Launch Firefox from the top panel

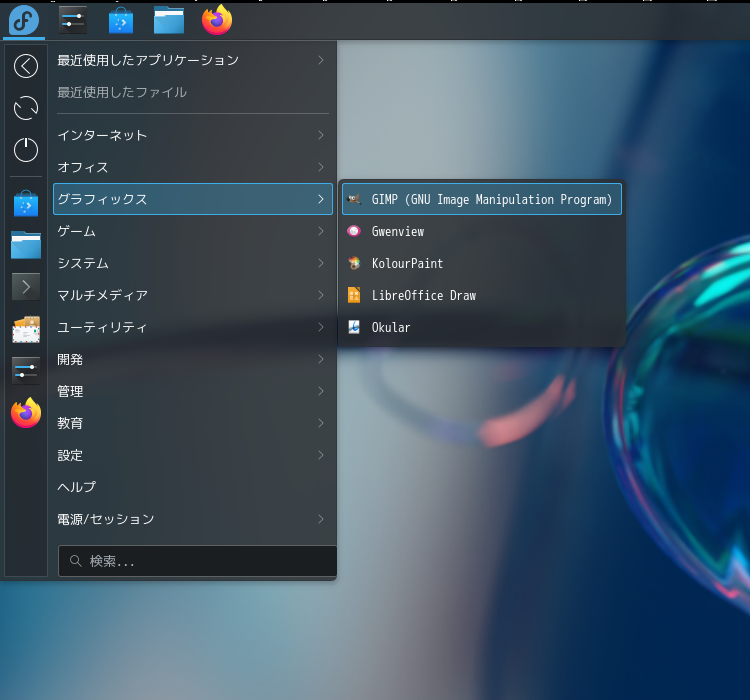pos(217,20)
